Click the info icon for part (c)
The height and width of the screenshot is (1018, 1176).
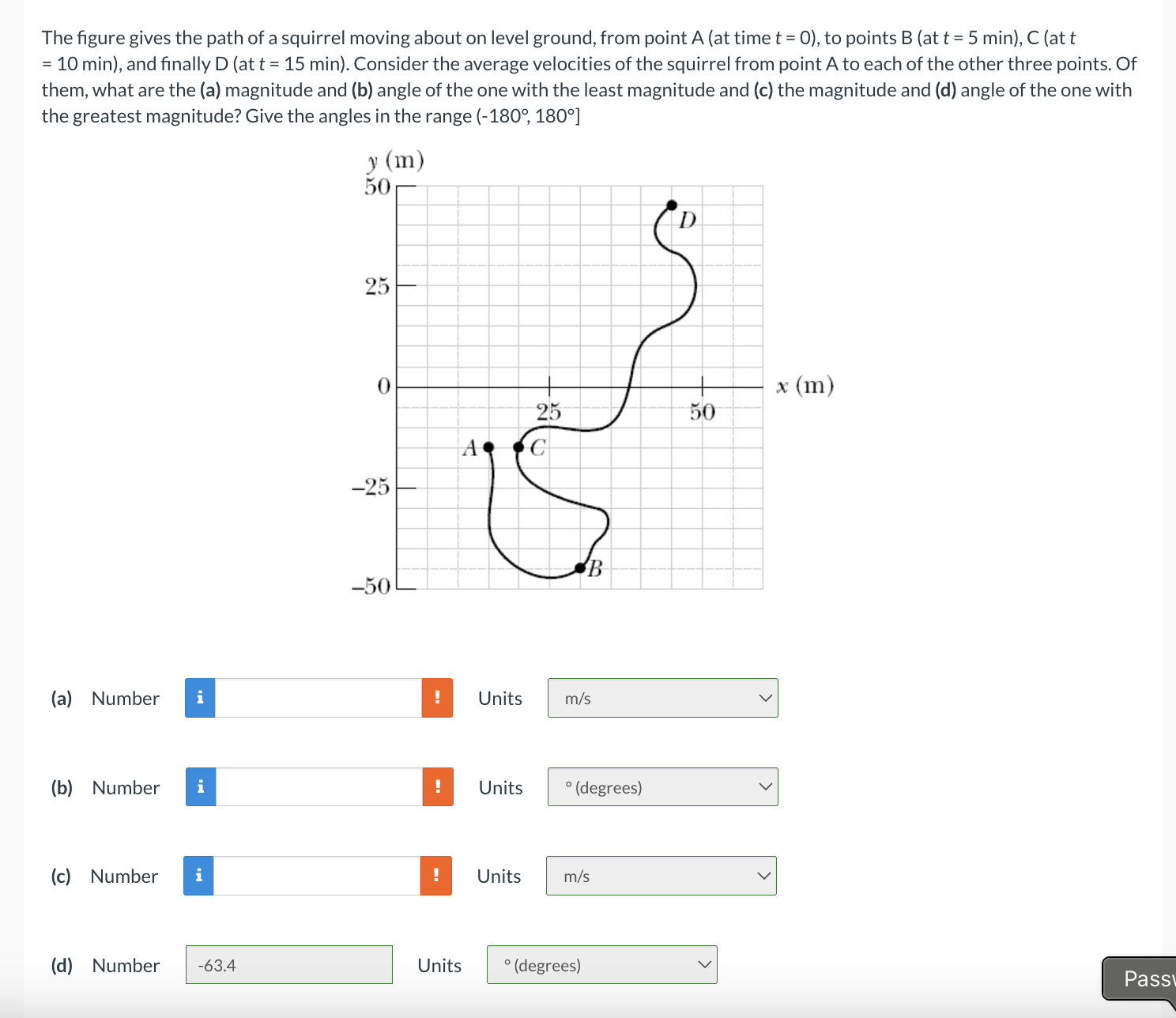199,876
